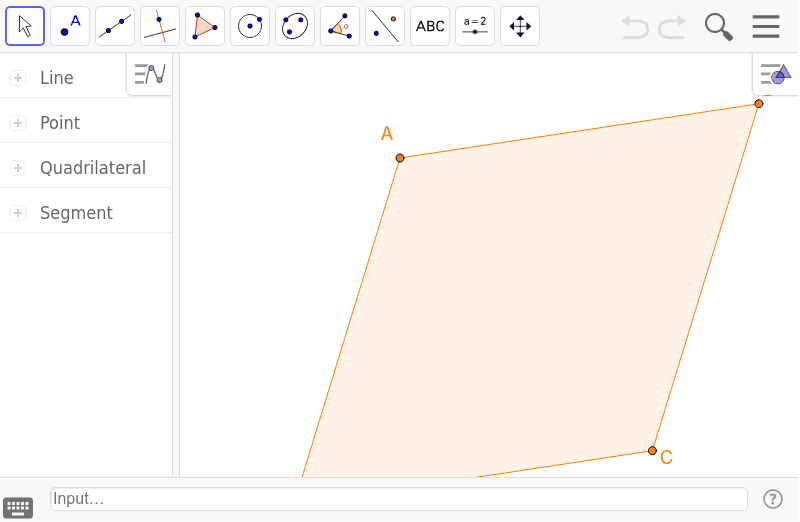Select the Circle with center tool
800x522 pixels.
(x=250, y=26)
